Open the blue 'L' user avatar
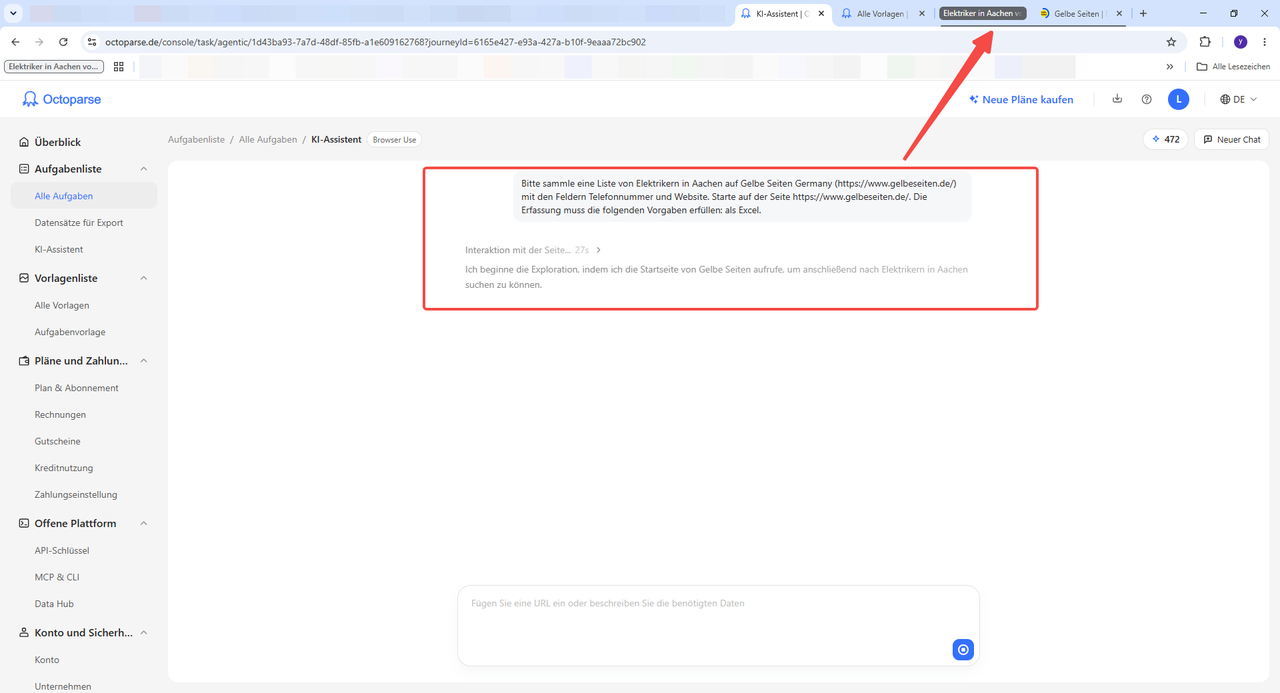The width and height of the screenshot is (1280, 693). [1178, 99]
